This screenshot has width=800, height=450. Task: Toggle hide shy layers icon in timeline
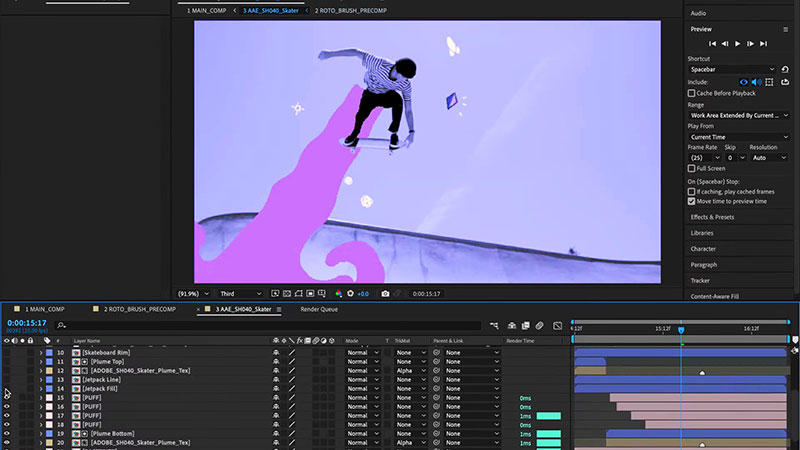click(x=512, y=326)
